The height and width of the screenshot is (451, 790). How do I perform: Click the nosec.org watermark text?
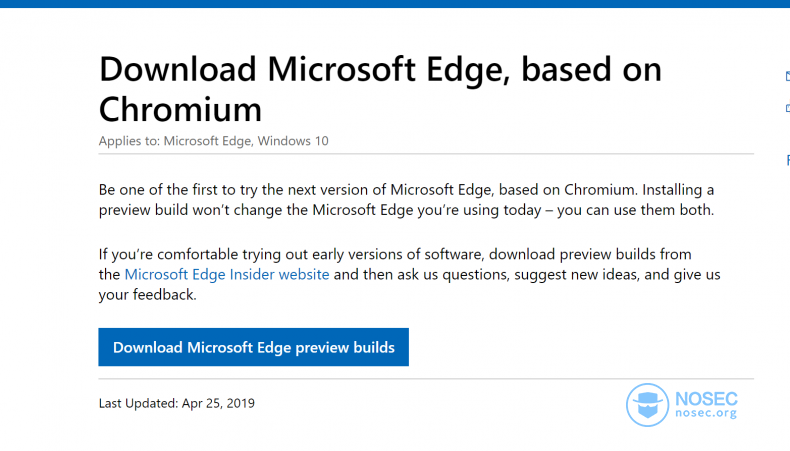point(706,413)
